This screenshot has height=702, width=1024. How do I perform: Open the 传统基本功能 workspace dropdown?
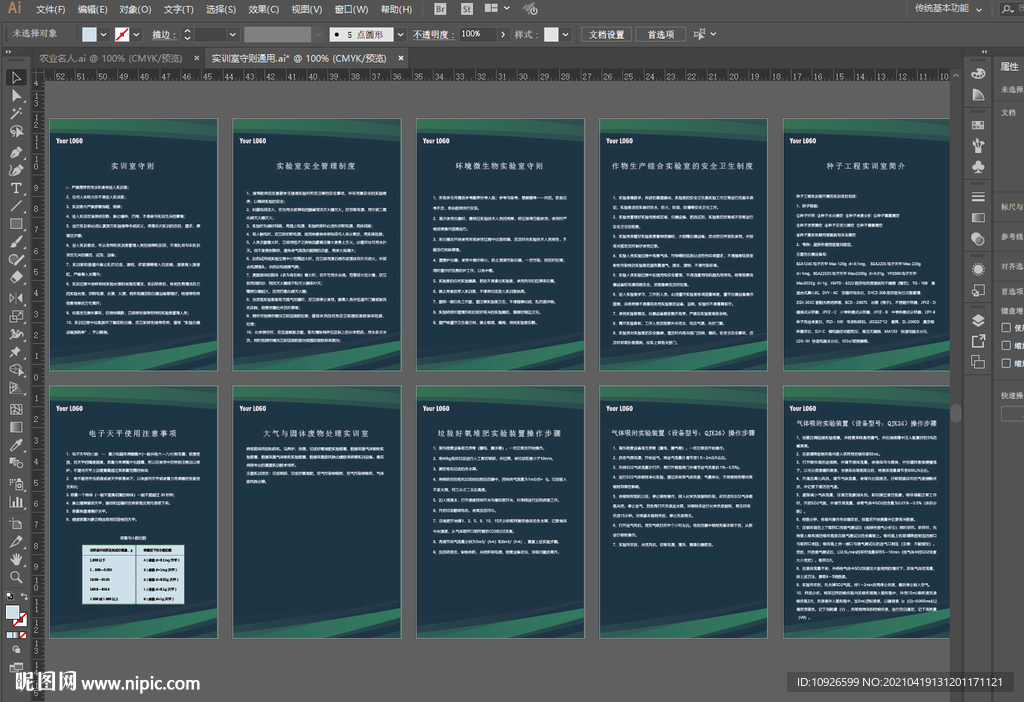pyautogui.click(x=948, y=8)
